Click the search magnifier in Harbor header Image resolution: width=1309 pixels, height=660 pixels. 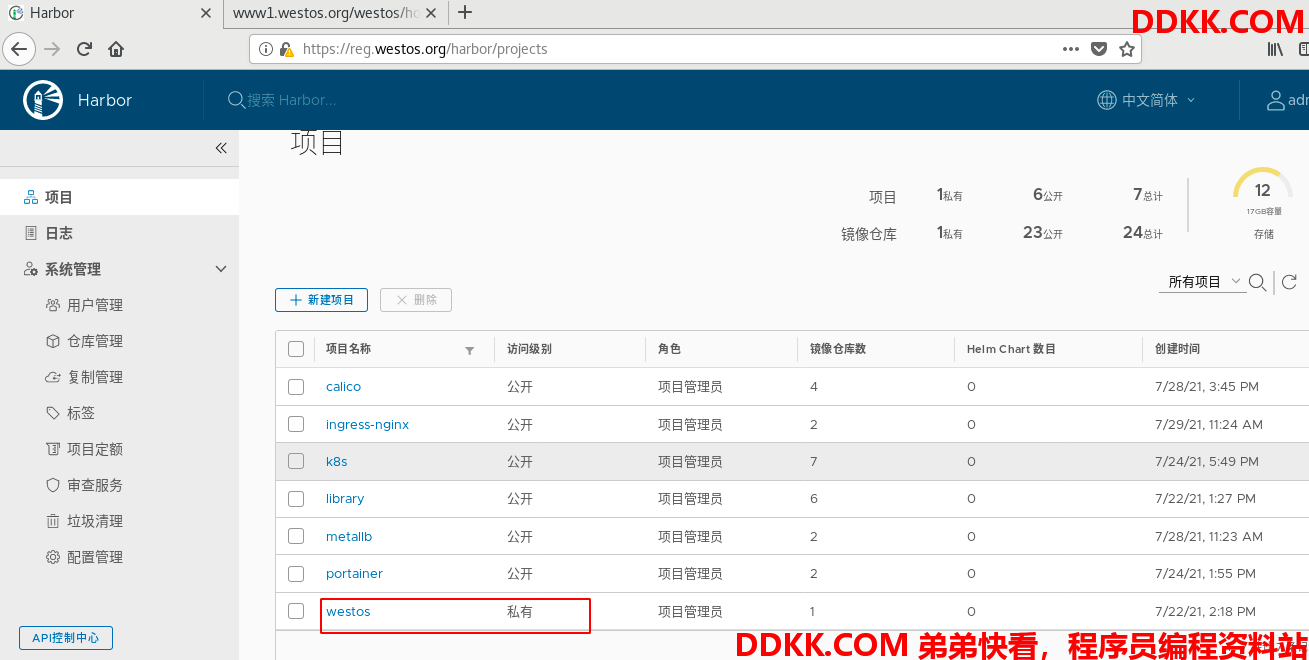[x=236, y=100]
